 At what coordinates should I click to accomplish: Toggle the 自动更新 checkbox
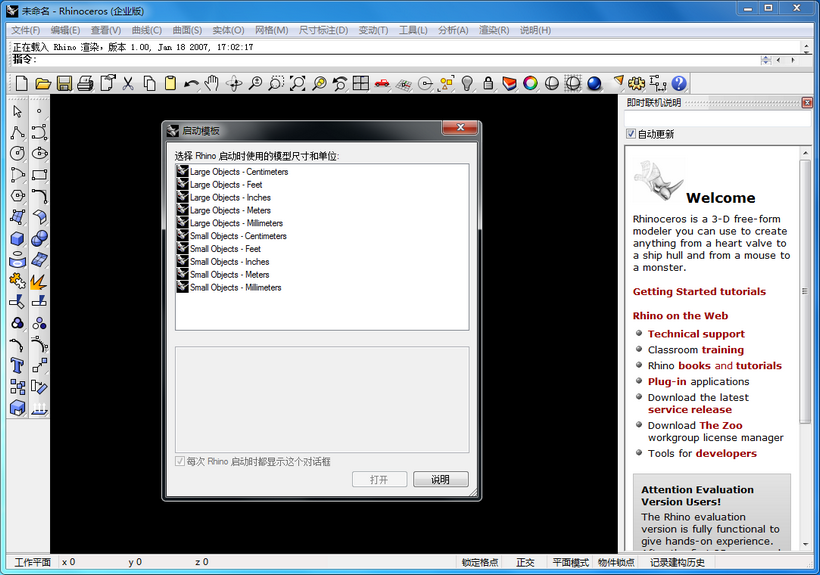pyautogui.click(x=631, y=134)
